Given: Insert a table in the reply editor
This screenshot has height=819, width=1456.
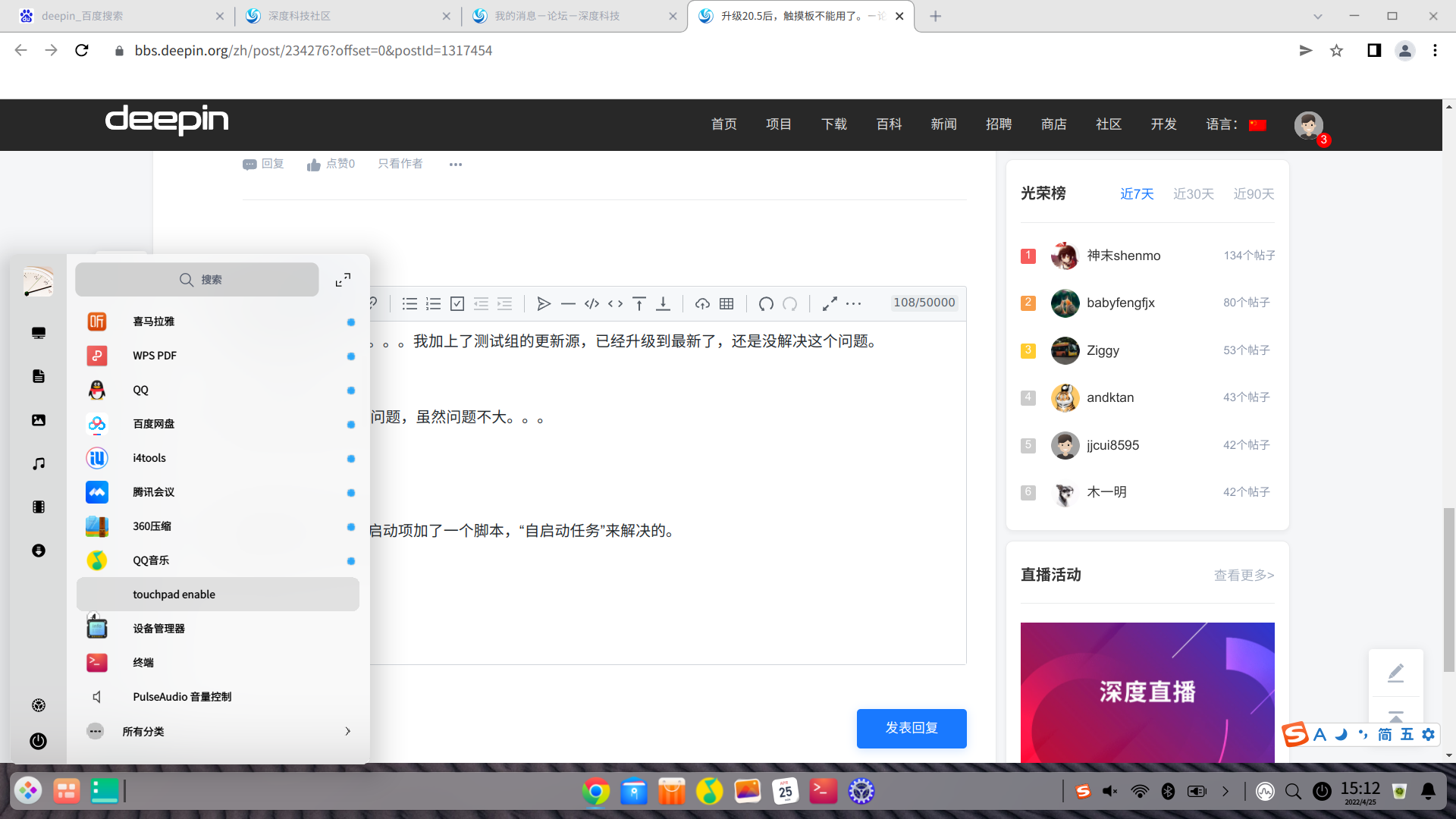Looking at the screenshot, I should 726,304.
